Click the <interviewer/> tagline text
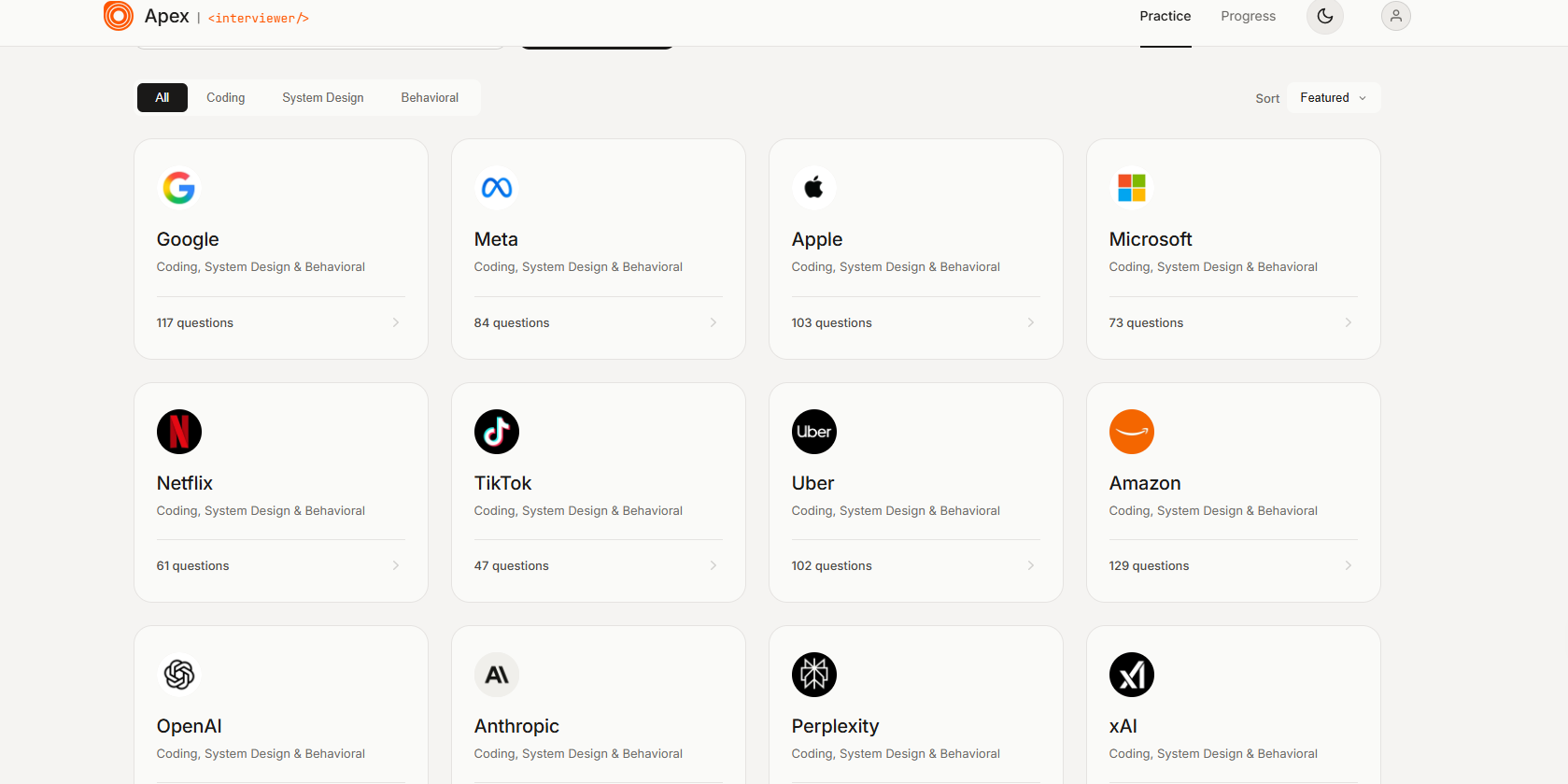This screenshot has width=1568, height=784. tap(259, 18)
